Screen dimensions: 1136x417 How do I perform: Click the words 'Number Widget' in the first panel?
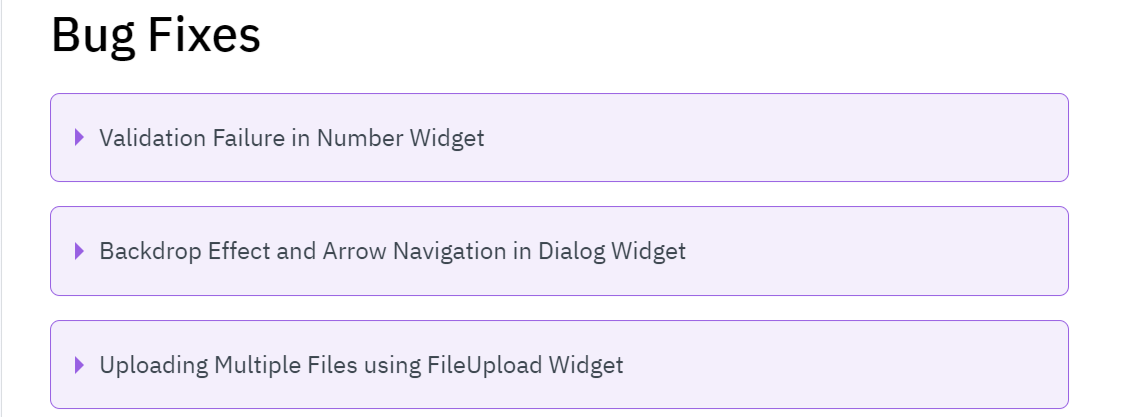point(400,138)
